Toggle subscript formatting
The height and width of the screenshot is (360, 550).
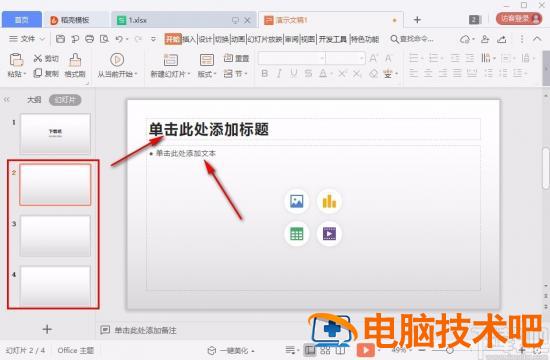pos(357,74)
